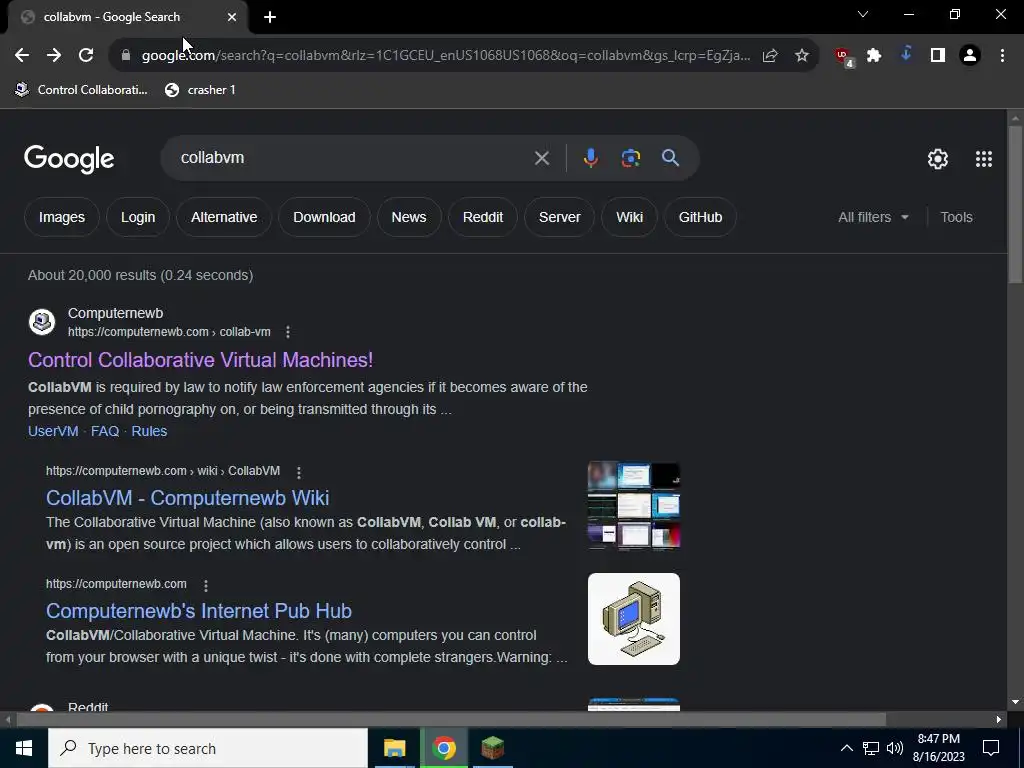
Task: Click the computer illustration thumbnail
Action: point(633,618)
